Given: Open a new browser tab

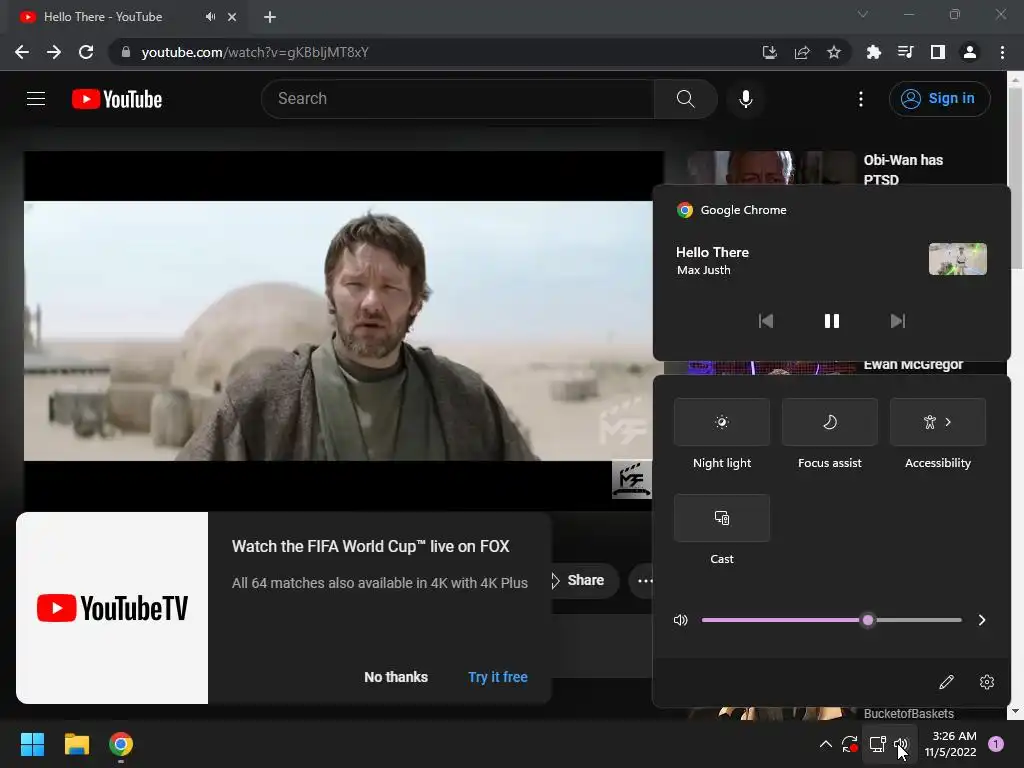Looking at the screenshot, I should pyautogui.click(x=270, y=17).
